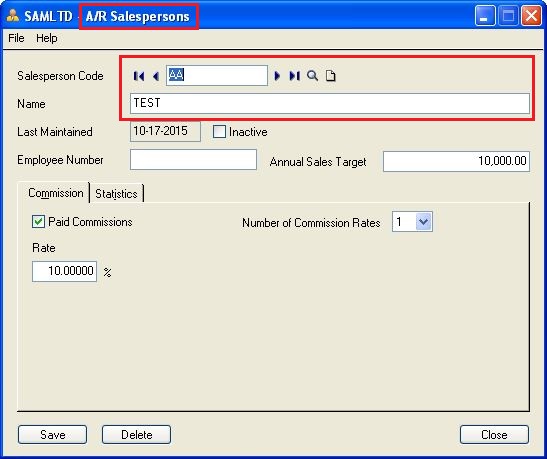Select the Commission tab
The width and height of the screenshot is (547, 459).
point(55,193)
